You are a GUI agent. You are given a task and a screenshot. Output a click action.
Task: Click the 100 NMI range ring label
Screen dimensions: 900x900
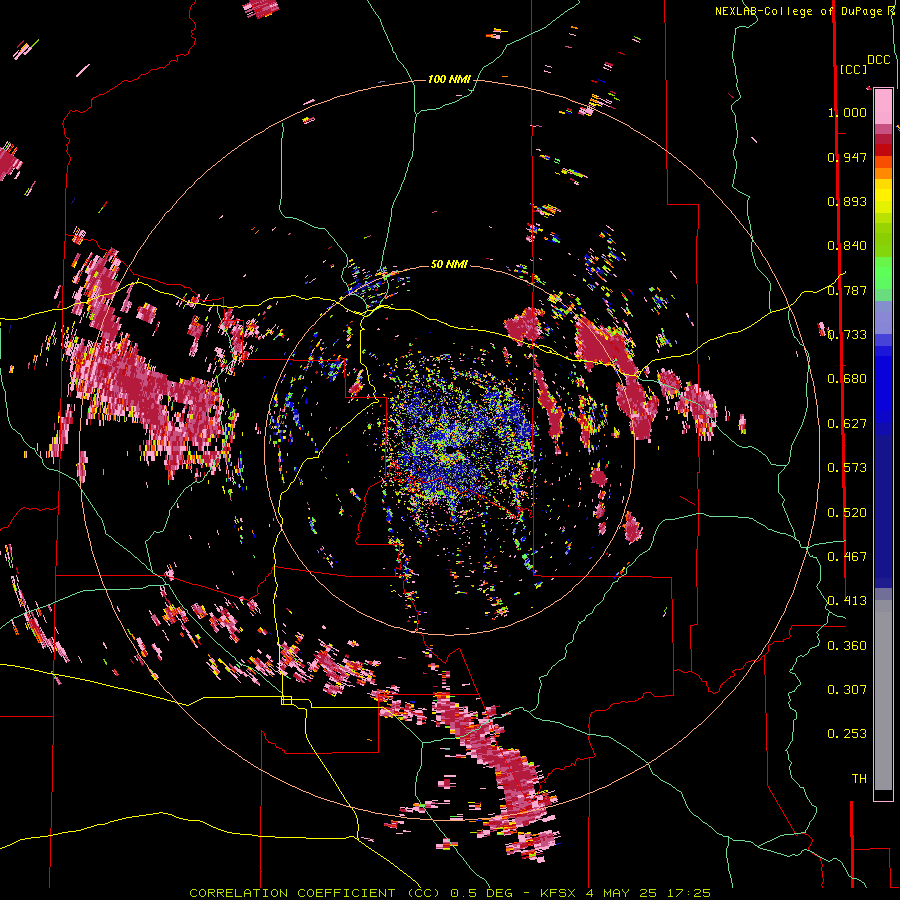coord(449,79)
